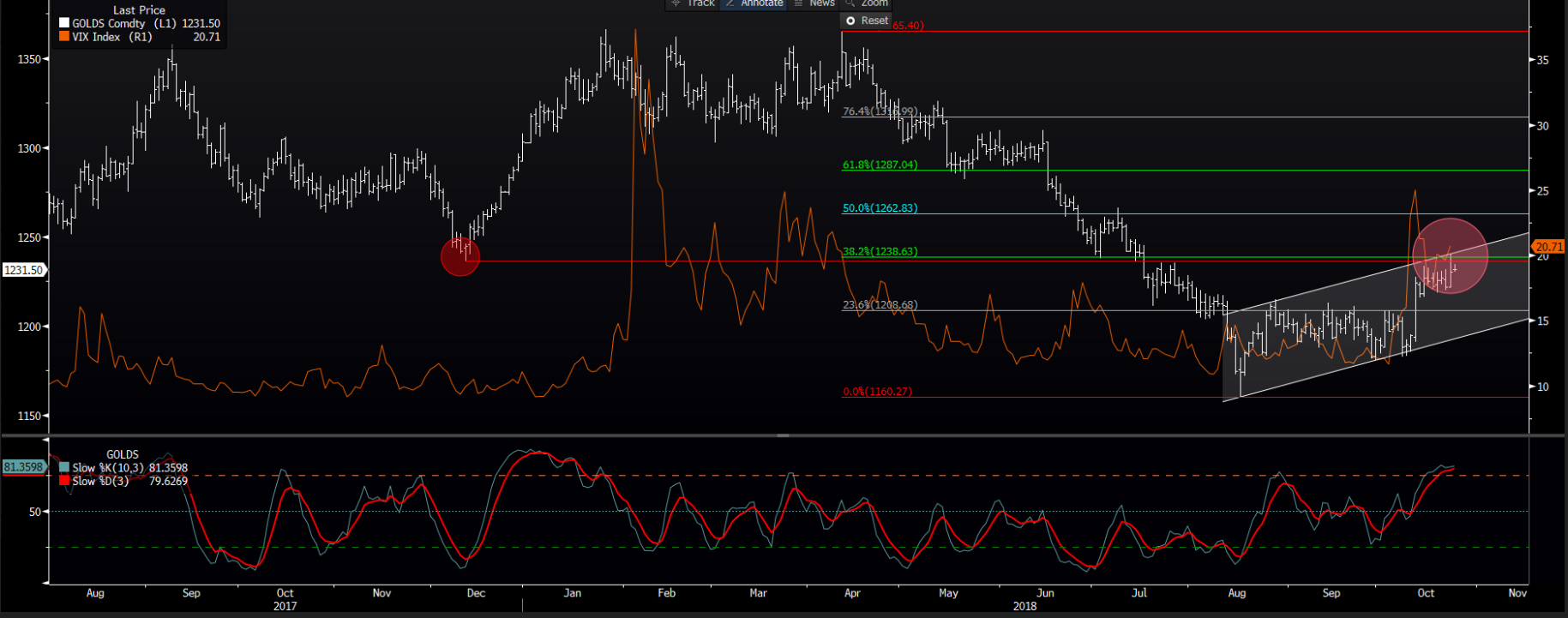Click the Jan date axis label
The width and height of the screenshot is (1568, 618).
click(x=573, y=593)
